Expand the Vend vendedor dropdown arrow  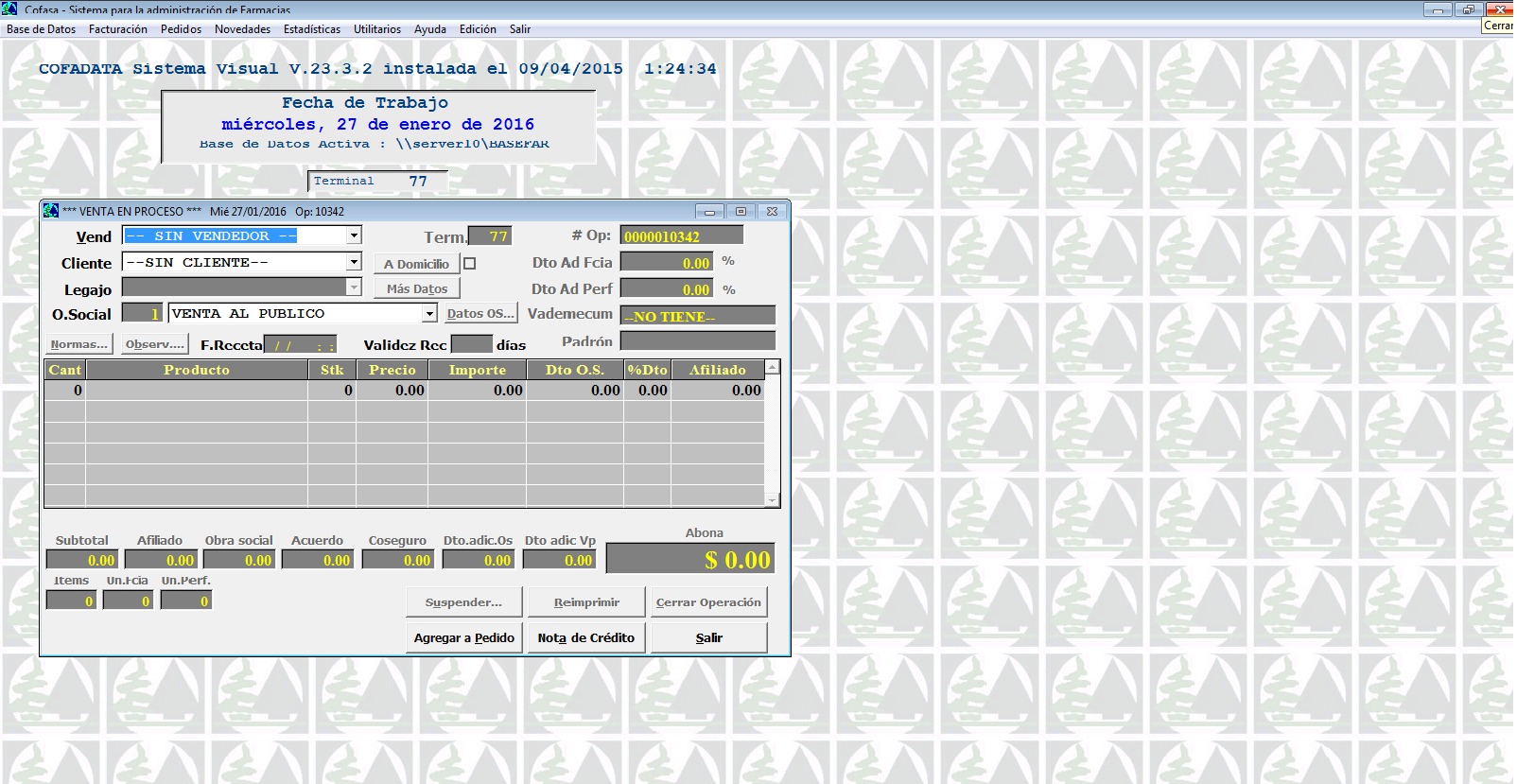click(x=354, y=235)
